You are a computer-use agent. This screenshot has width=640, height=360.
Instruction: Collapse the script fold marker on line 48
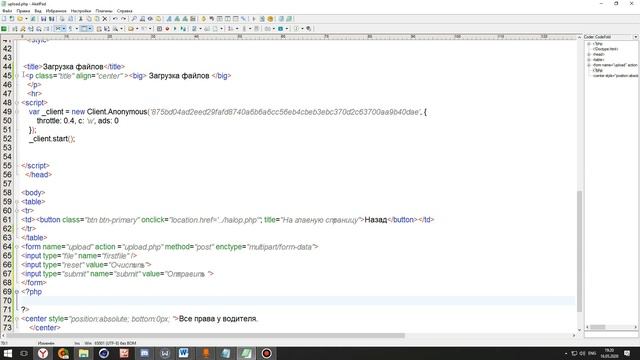(17, 102)
